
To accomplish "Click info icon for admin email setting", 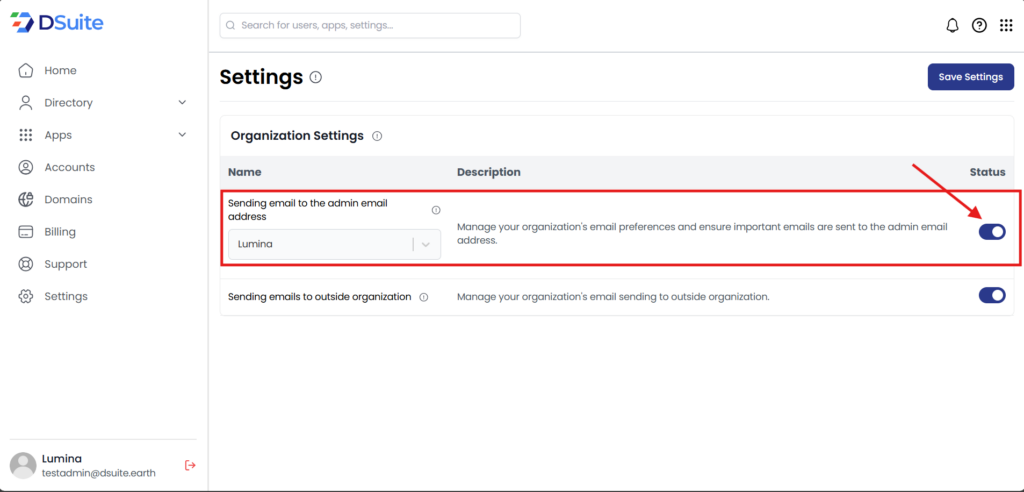I will [x=436, y=210].
